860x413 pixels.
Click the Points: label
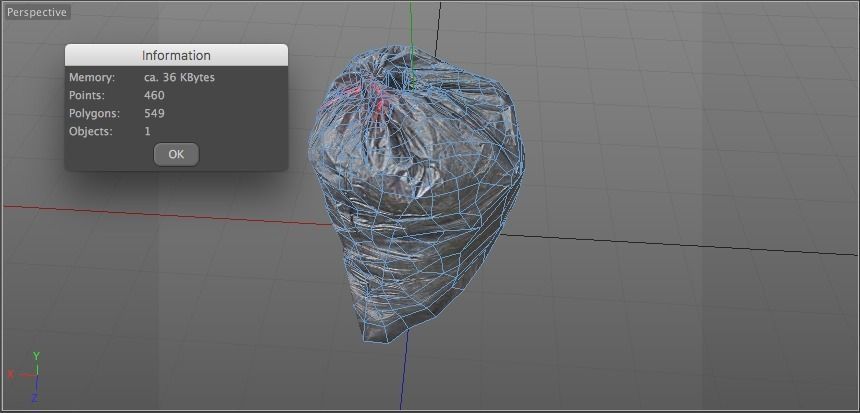[86, 95]
